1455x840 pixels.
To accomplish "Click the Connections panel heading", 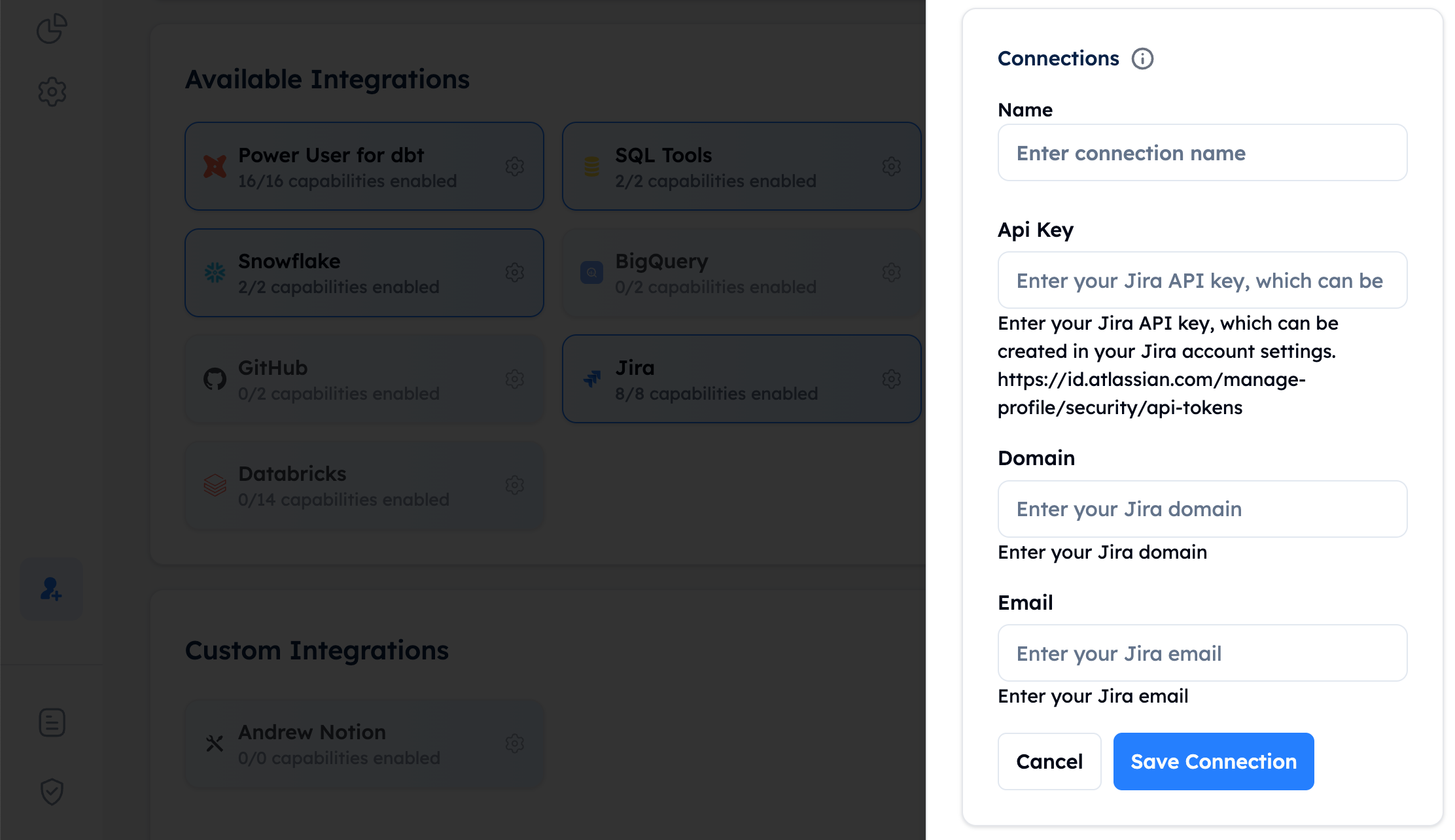I will click(1058, 58).
